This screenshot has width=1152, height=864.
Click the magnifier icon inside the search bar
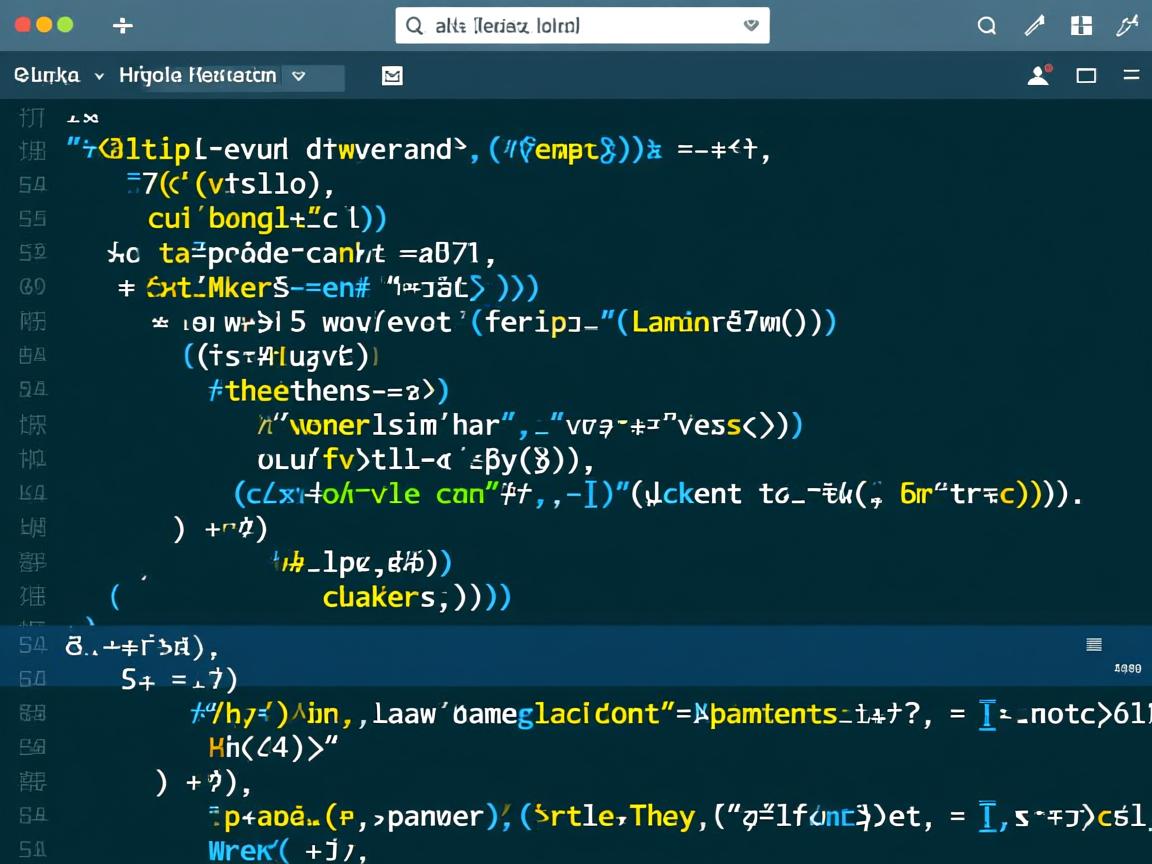414,26
